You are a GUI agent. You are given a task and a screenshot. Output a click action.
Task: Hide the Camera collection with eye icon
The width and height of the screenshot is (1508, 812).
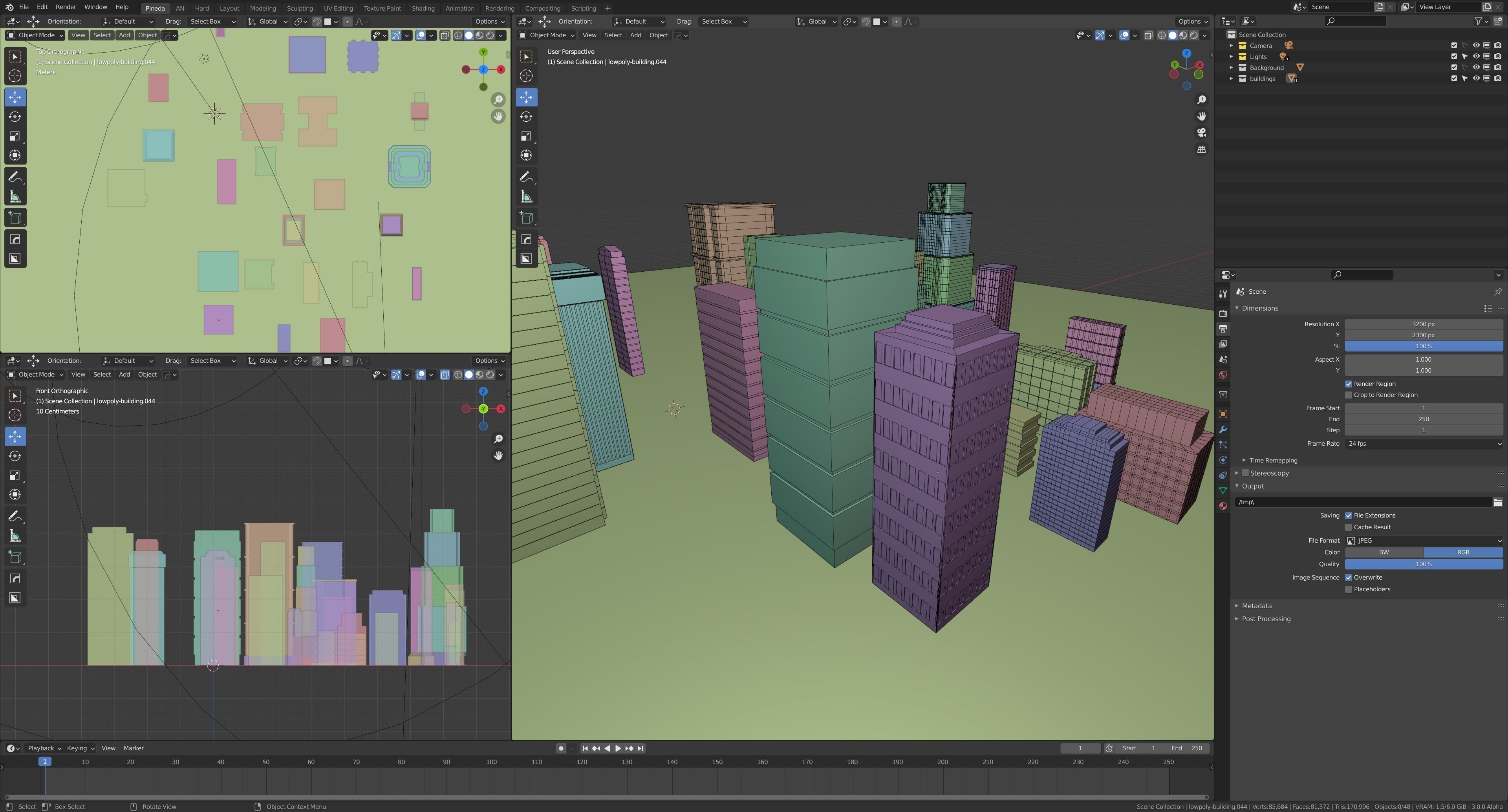pos(1476,46)
